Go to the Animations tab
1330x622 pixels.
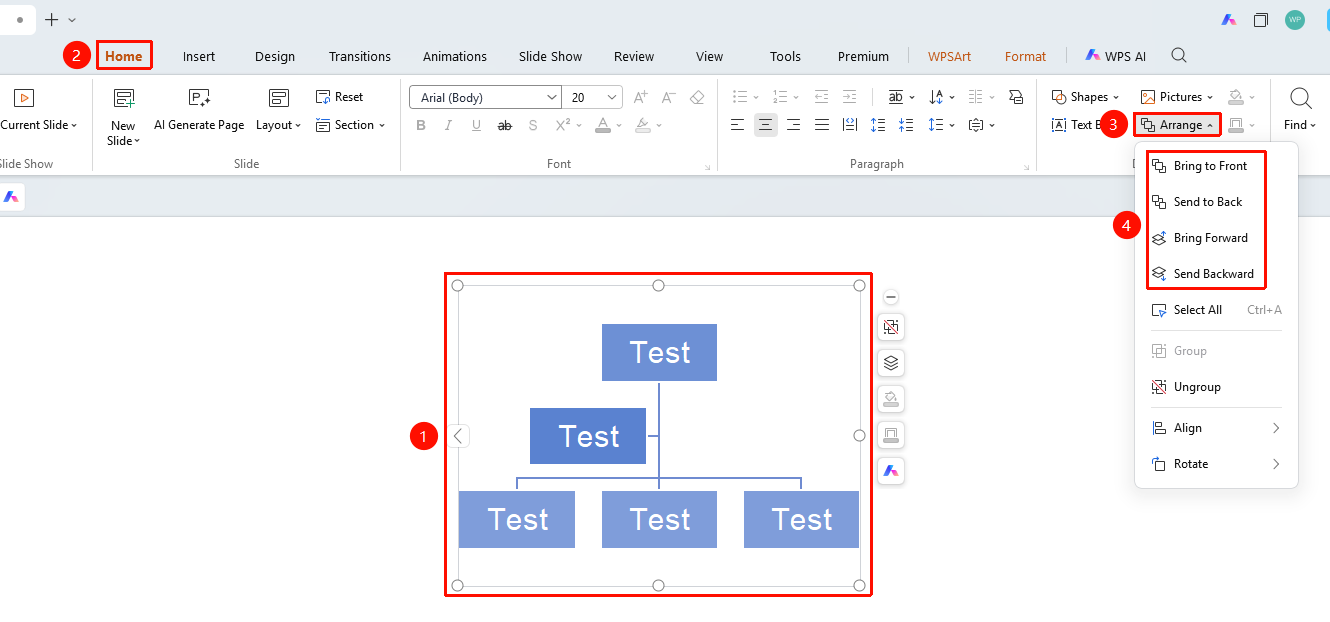[455, 56]
